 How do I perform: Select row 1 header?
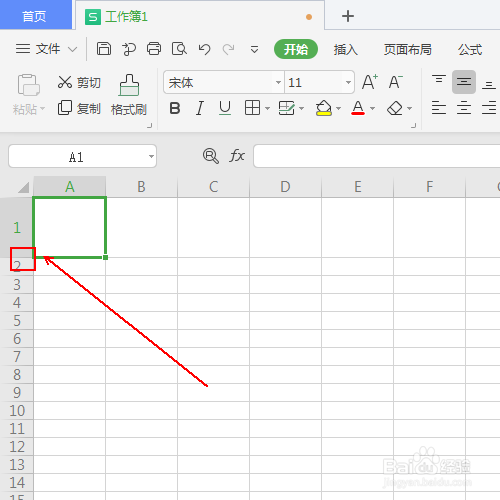(17, 228)
